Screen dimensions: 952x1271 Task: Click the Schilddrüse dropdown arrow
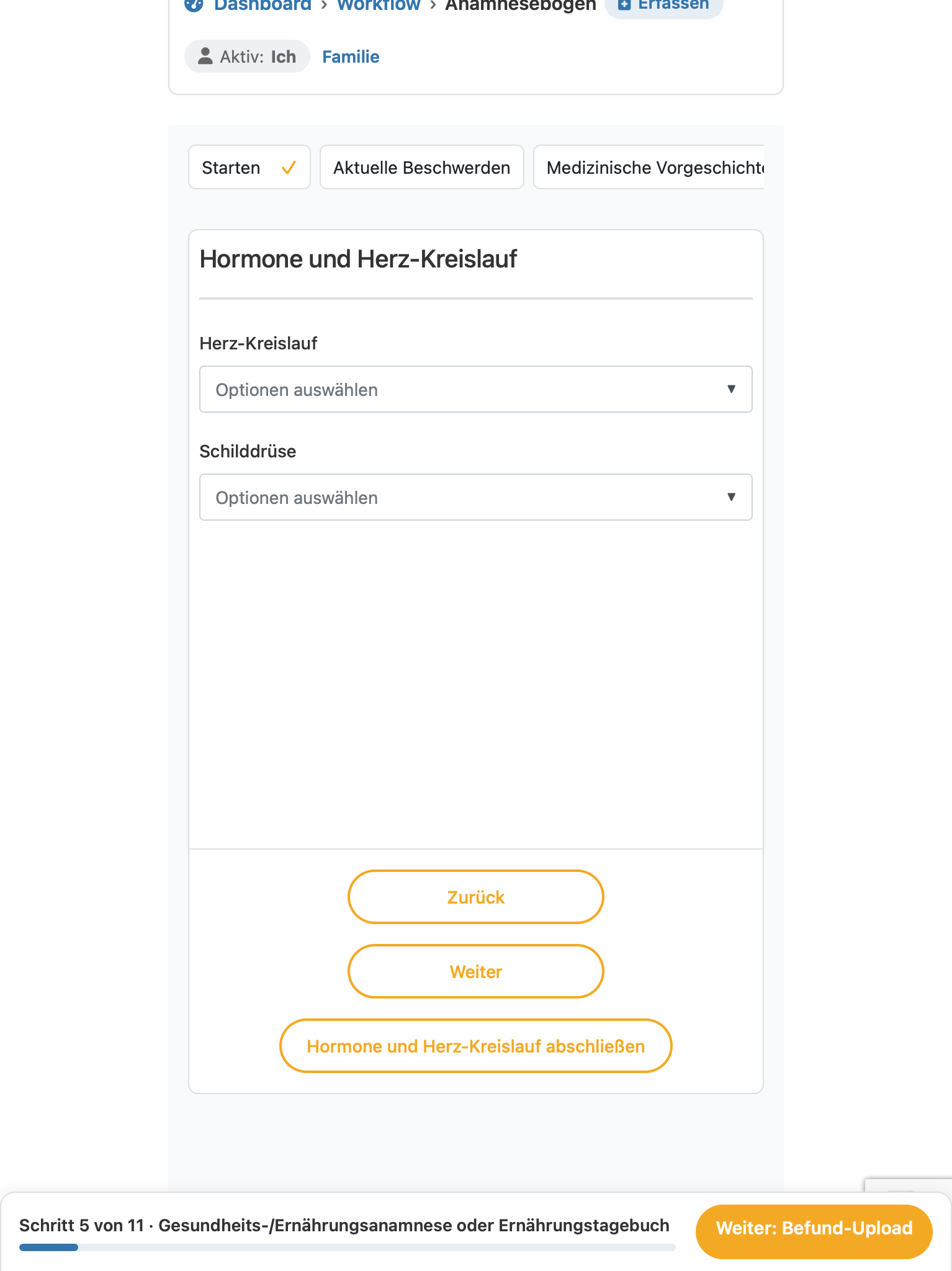click(x=731, y=497)
